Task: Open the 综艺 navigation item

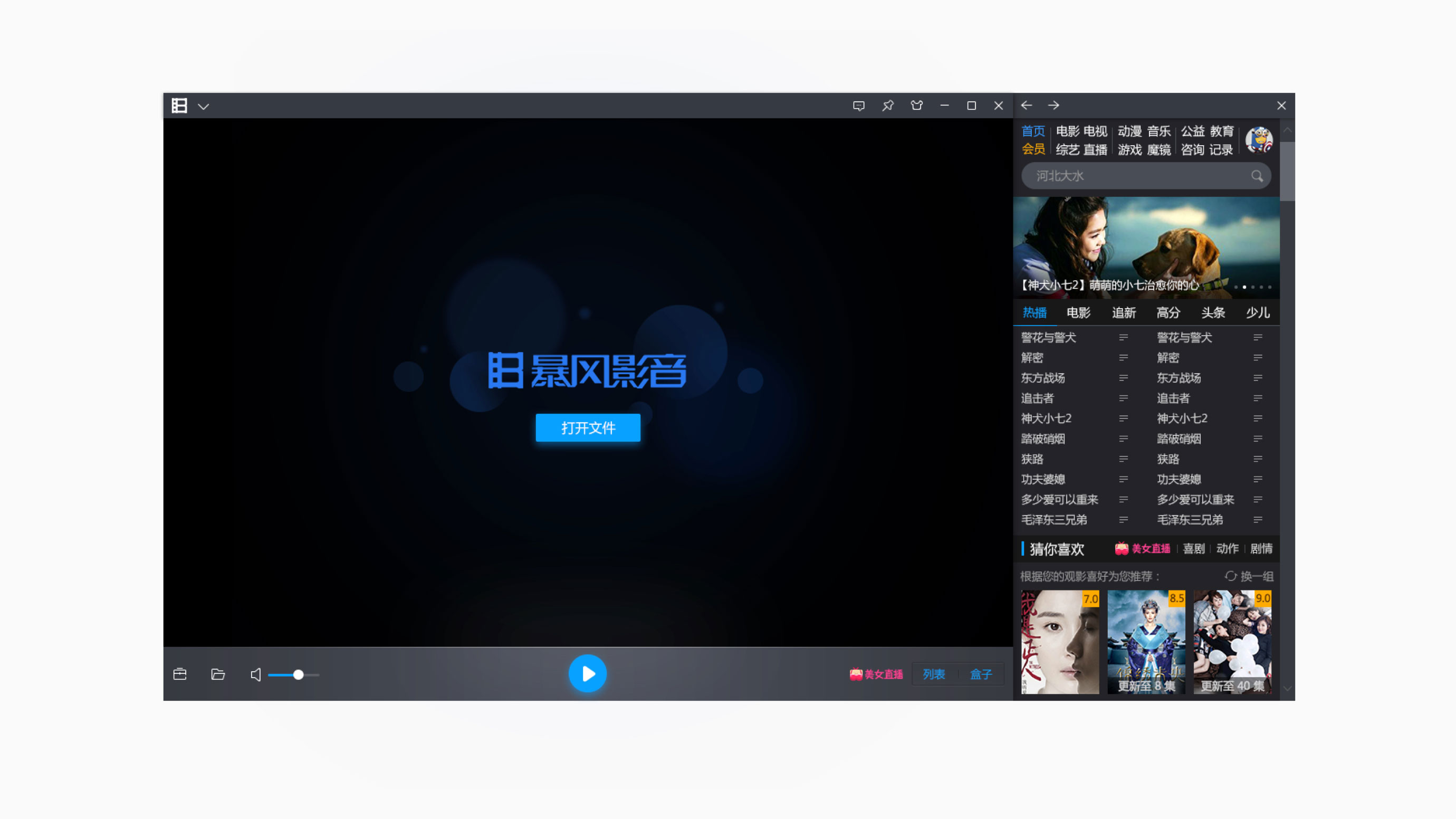Action: [1068, 150]
